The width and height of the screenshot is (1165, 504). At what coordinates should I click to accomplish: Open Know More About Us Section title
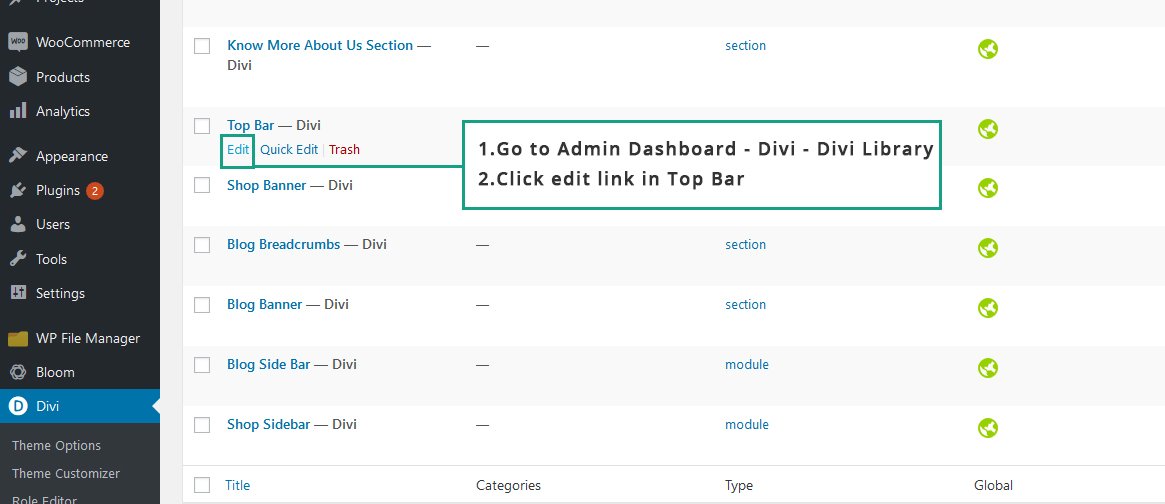tap(320, 45)
